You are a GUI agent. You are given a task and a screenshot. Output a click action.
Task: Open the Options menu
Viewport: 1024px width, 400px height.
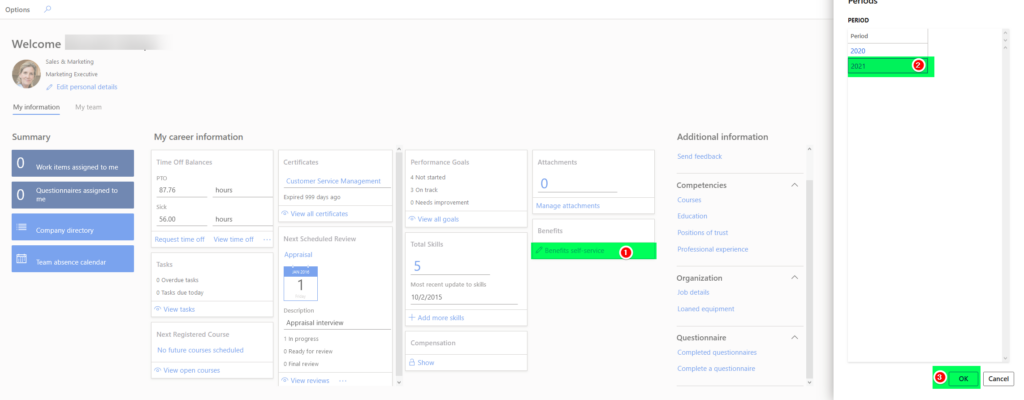click(18, 10)
